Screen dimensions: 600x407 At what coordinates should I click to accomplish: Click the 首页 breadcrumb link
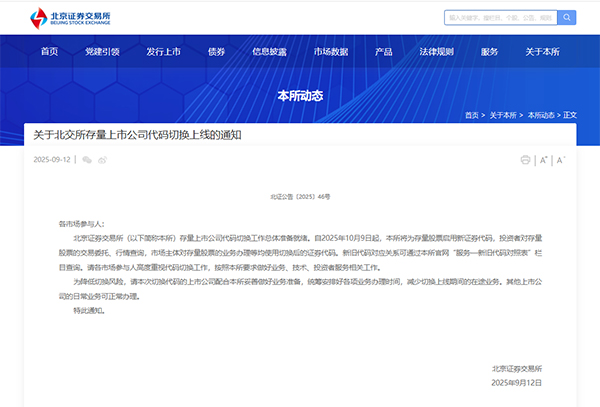click(472, 115)
